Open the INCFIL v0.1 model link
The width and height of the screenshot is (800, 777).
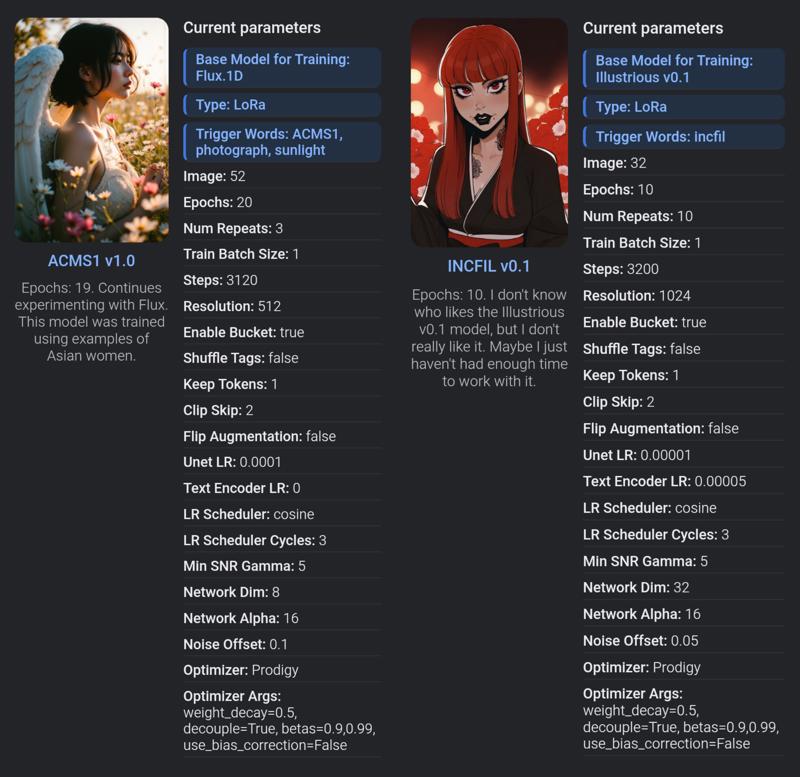tap(489, 266)
